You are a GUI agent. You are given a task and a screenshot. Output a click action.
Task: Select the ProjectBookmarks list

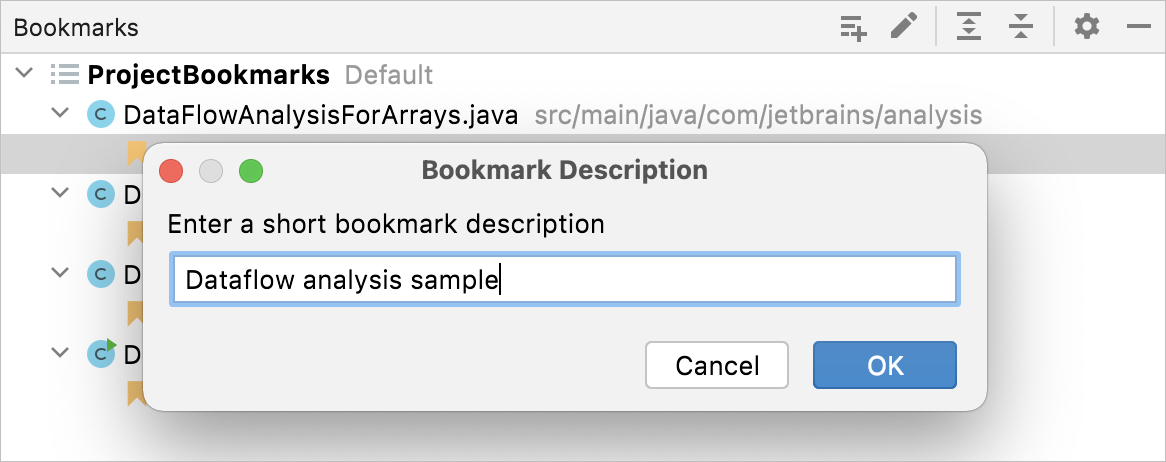click(208, 75)
